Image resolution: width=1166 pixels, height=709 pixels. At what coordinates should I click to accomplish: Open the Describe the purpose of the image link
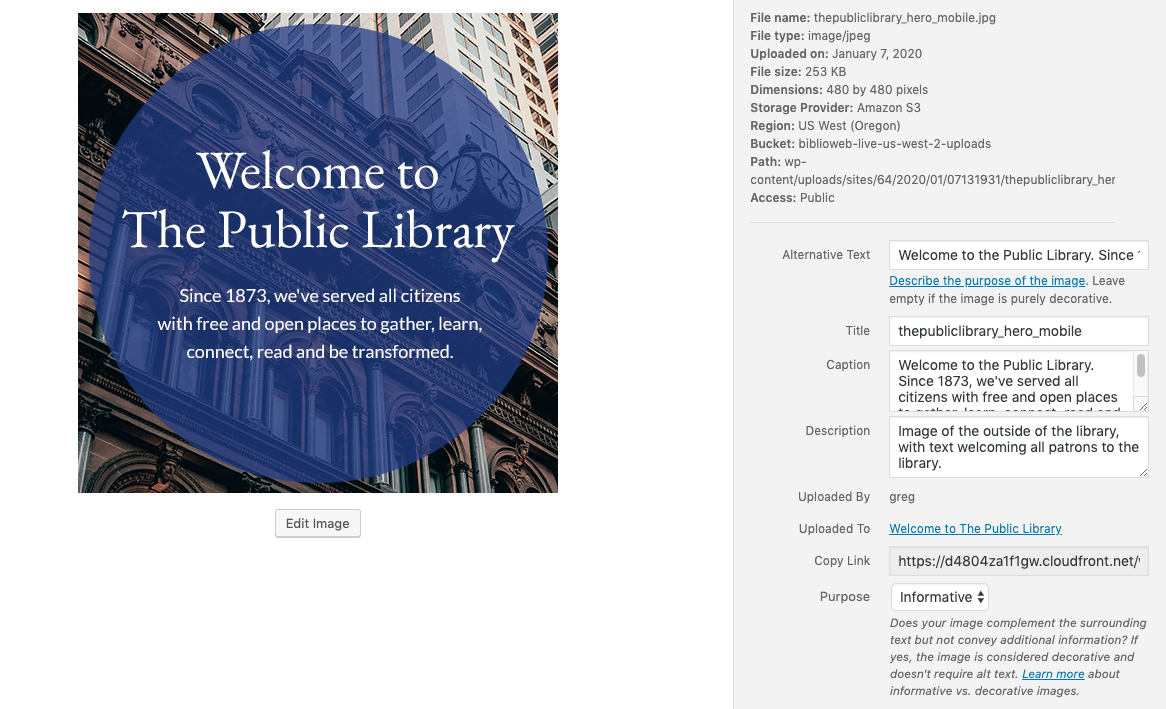tap(987, 281)
